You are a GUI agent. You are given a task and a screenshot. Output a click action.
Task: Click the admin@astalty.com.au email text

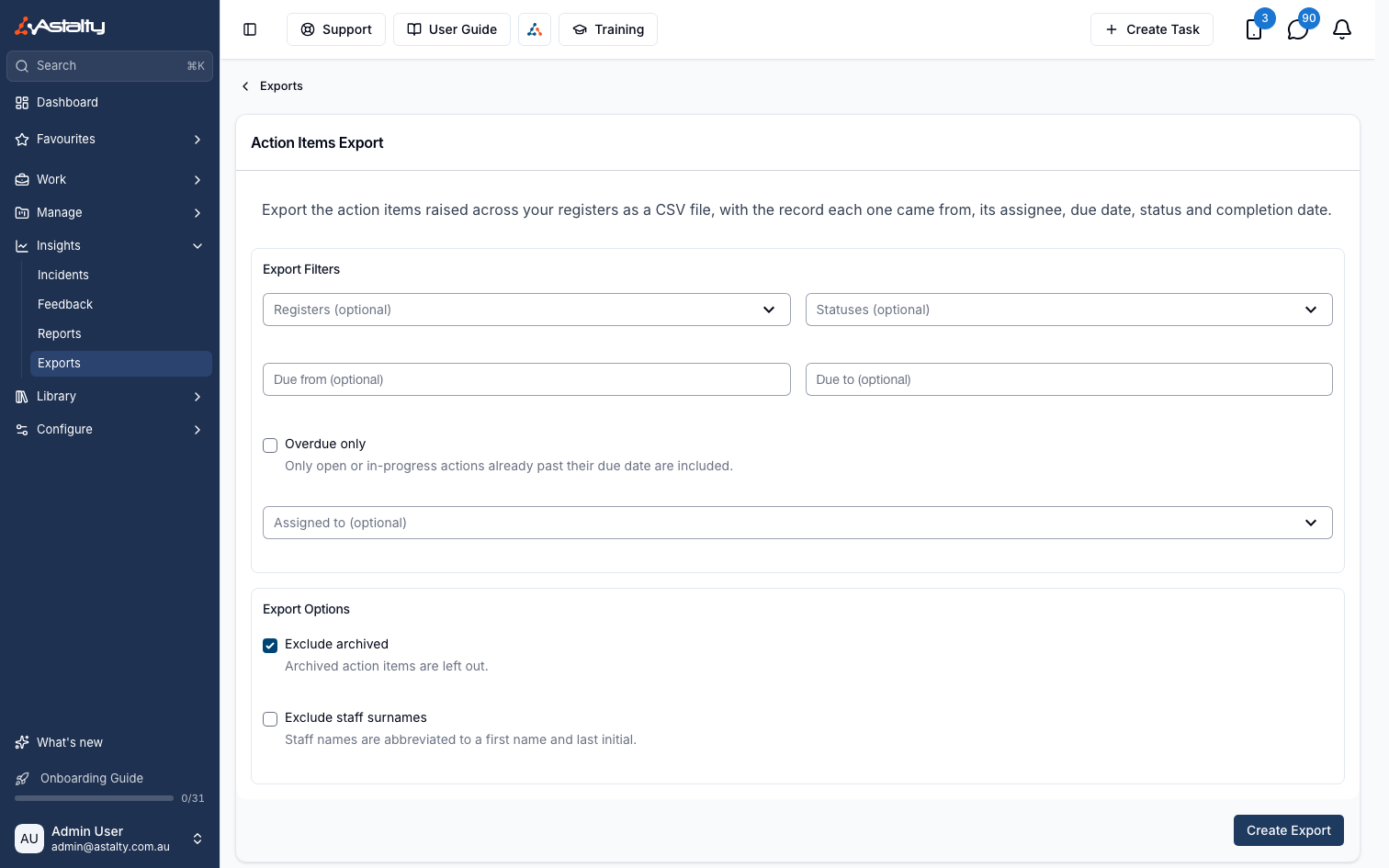[110, 847]
